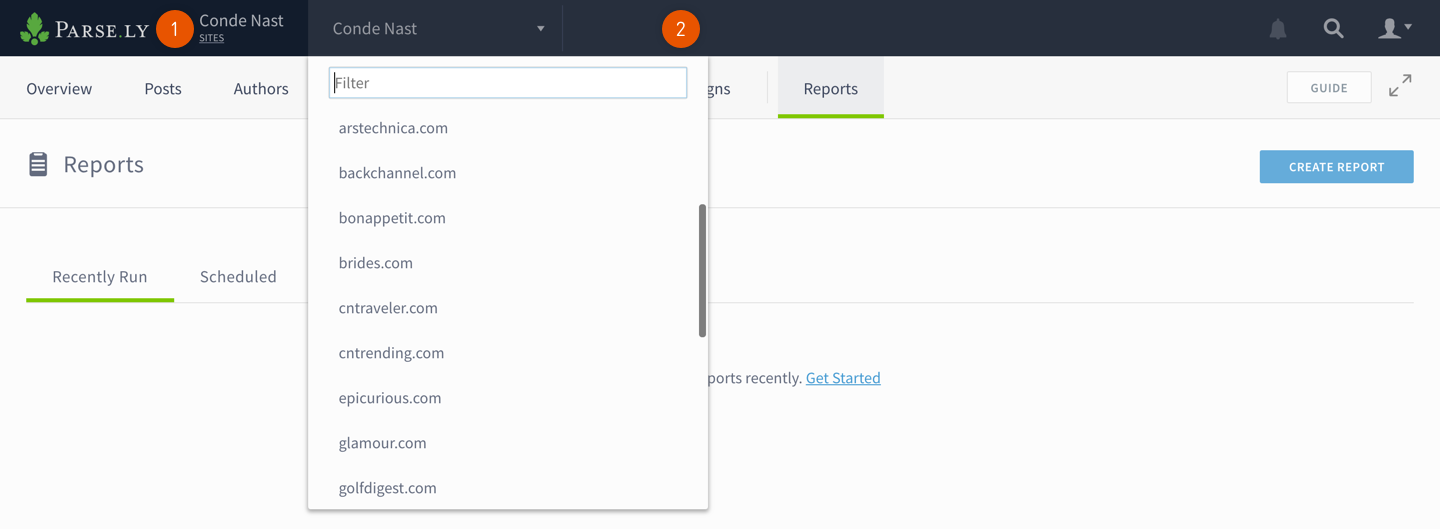Image resolution: width=1440 pixels, height=529 pixels.
Task: Click the fullscreen expand arrows icon
Action: [1400, 86]
